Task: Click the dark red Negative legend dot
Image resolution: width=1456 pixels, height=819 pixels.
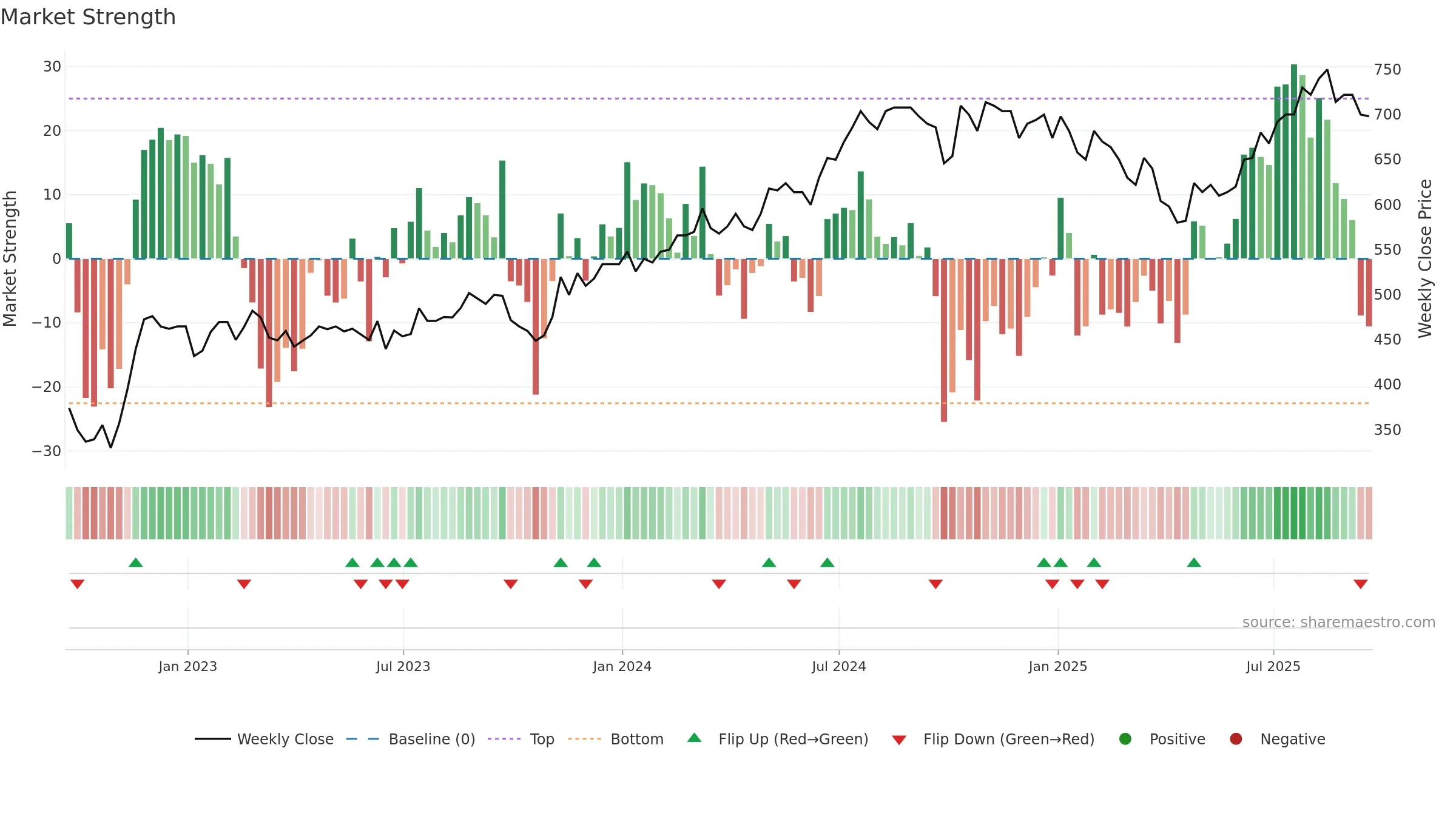Action: tap(1236, 739)
